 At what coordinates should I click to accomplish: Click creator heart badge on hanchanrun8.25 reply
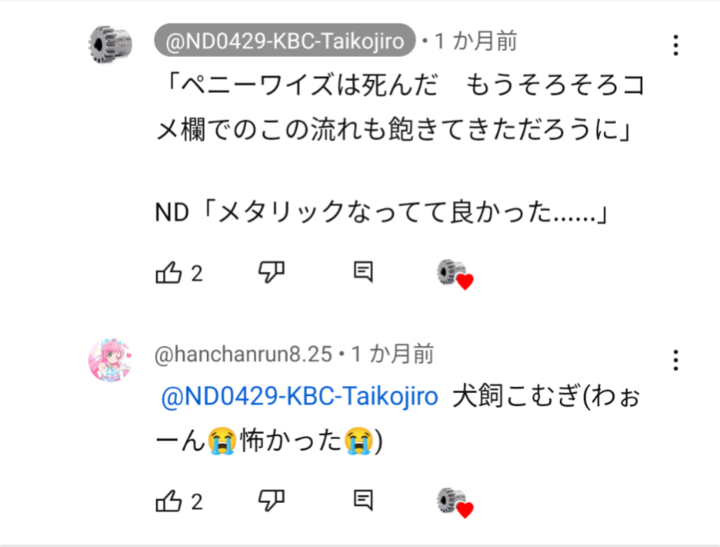click(455, 502)
